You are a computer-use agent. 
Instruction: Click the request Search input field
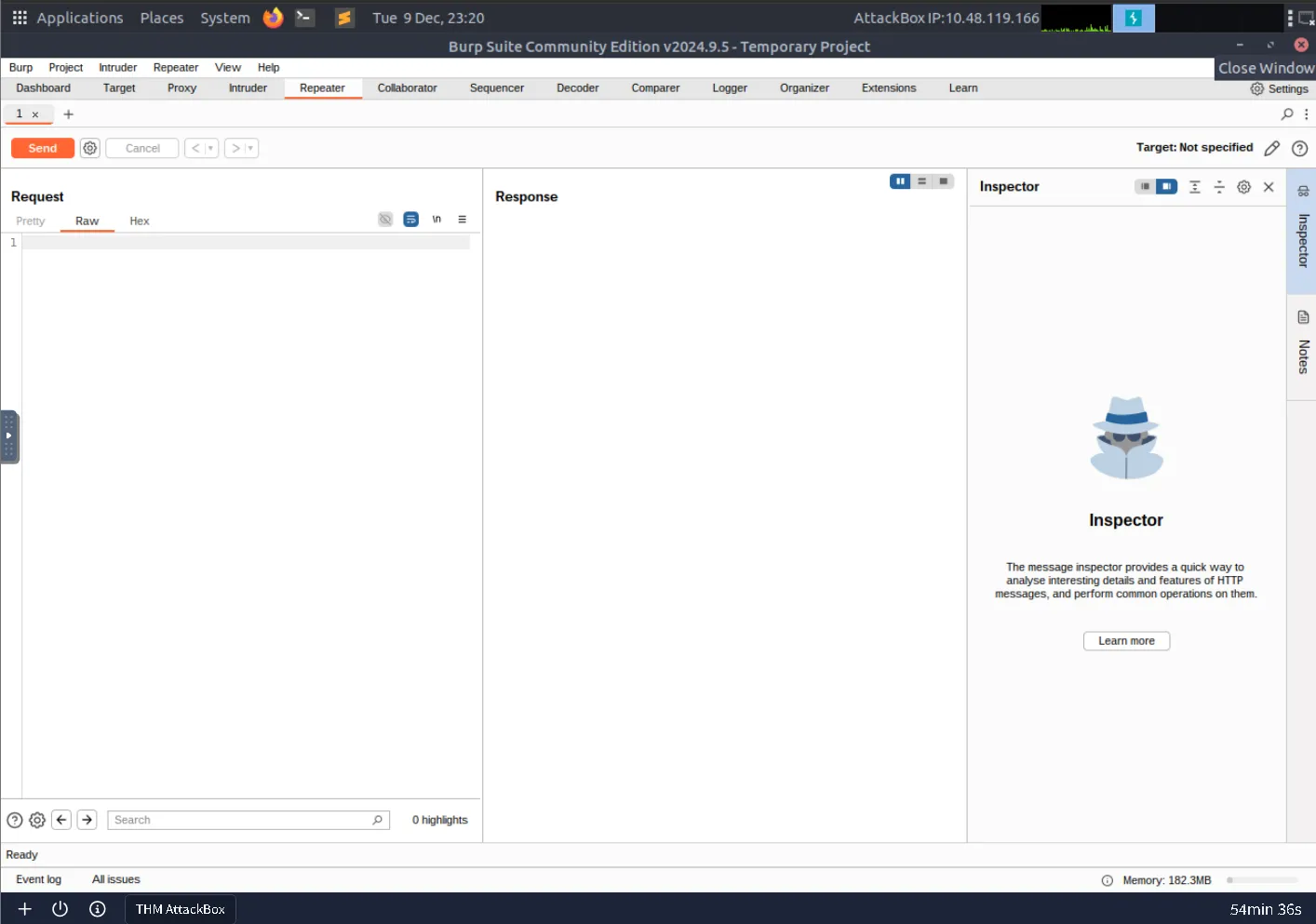point(240,820)
